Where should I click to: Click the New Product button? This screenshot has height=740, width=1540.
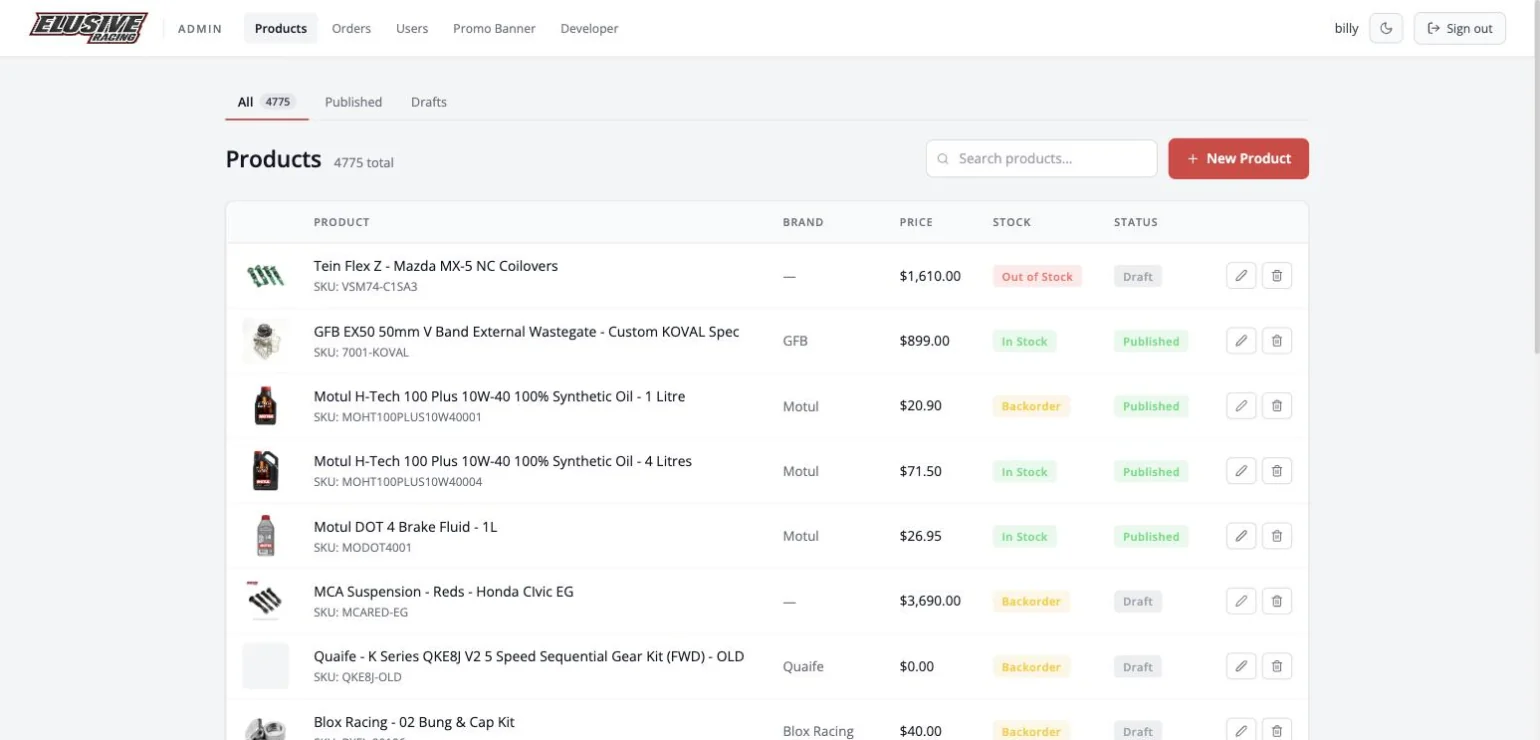pyautogui.click(x=1238, y=158)
